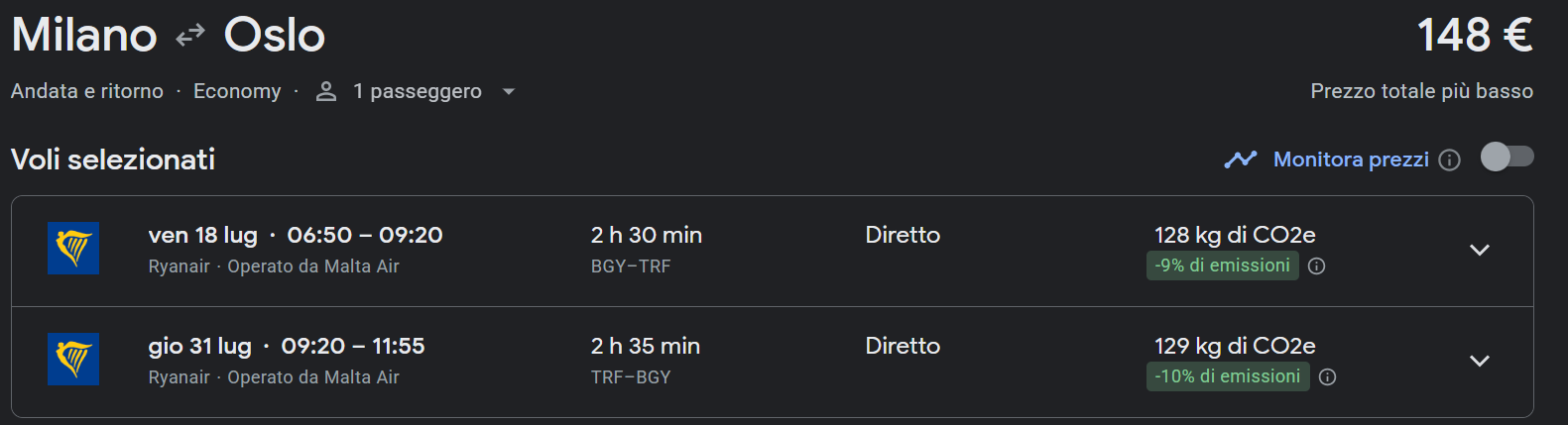Select the 06:50 – 09:20 outbound flight row
Viewport: 1568px width, 425px height.
(364, 236)
